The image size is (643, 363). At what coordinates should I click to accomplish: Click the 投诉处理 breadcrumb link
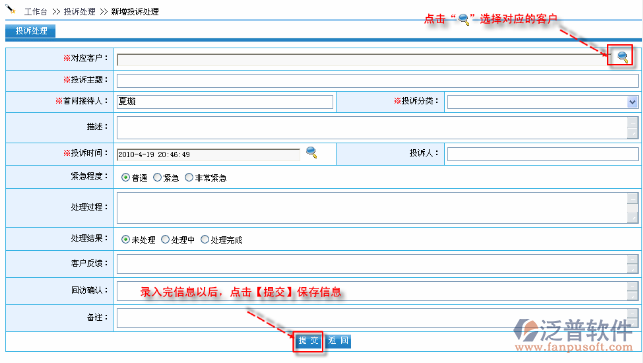[80, 11]
